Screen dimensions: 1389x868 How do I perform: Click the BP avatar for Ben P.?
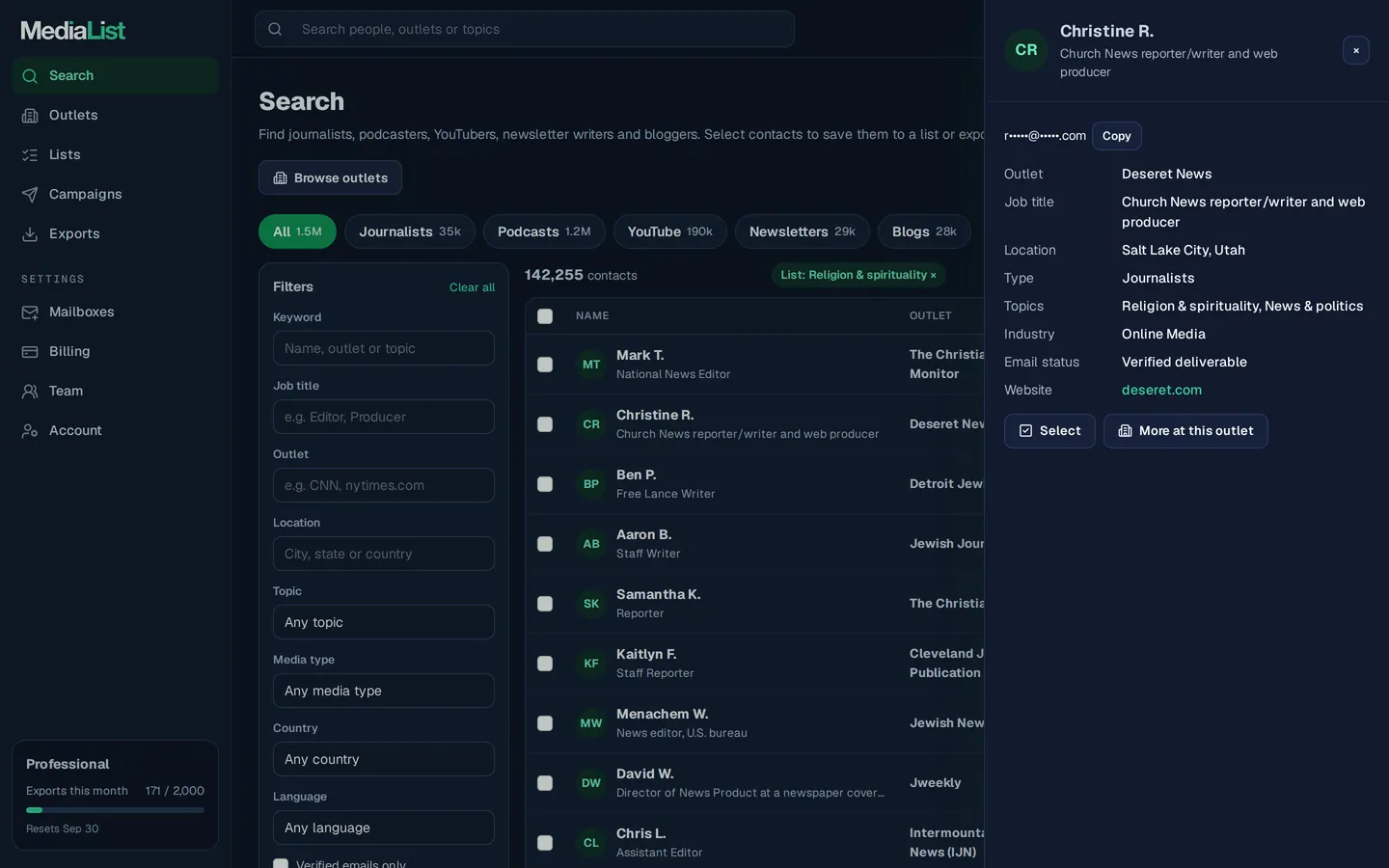point(591,484)
